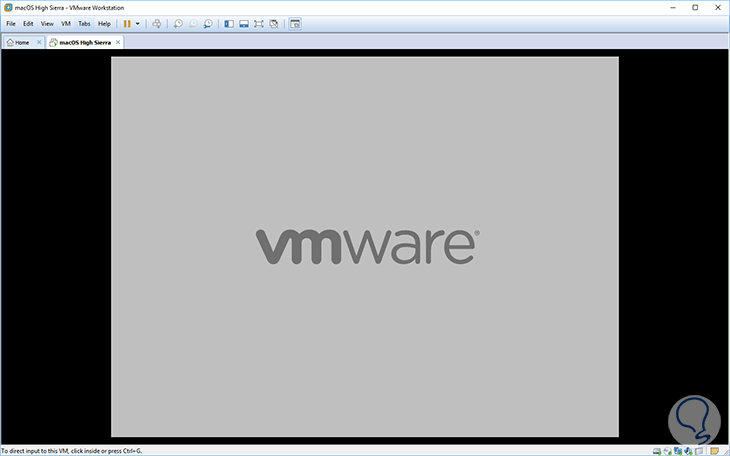730x456 pixels.
Task: Open the Tabs menu
Action: pos(84,24)
